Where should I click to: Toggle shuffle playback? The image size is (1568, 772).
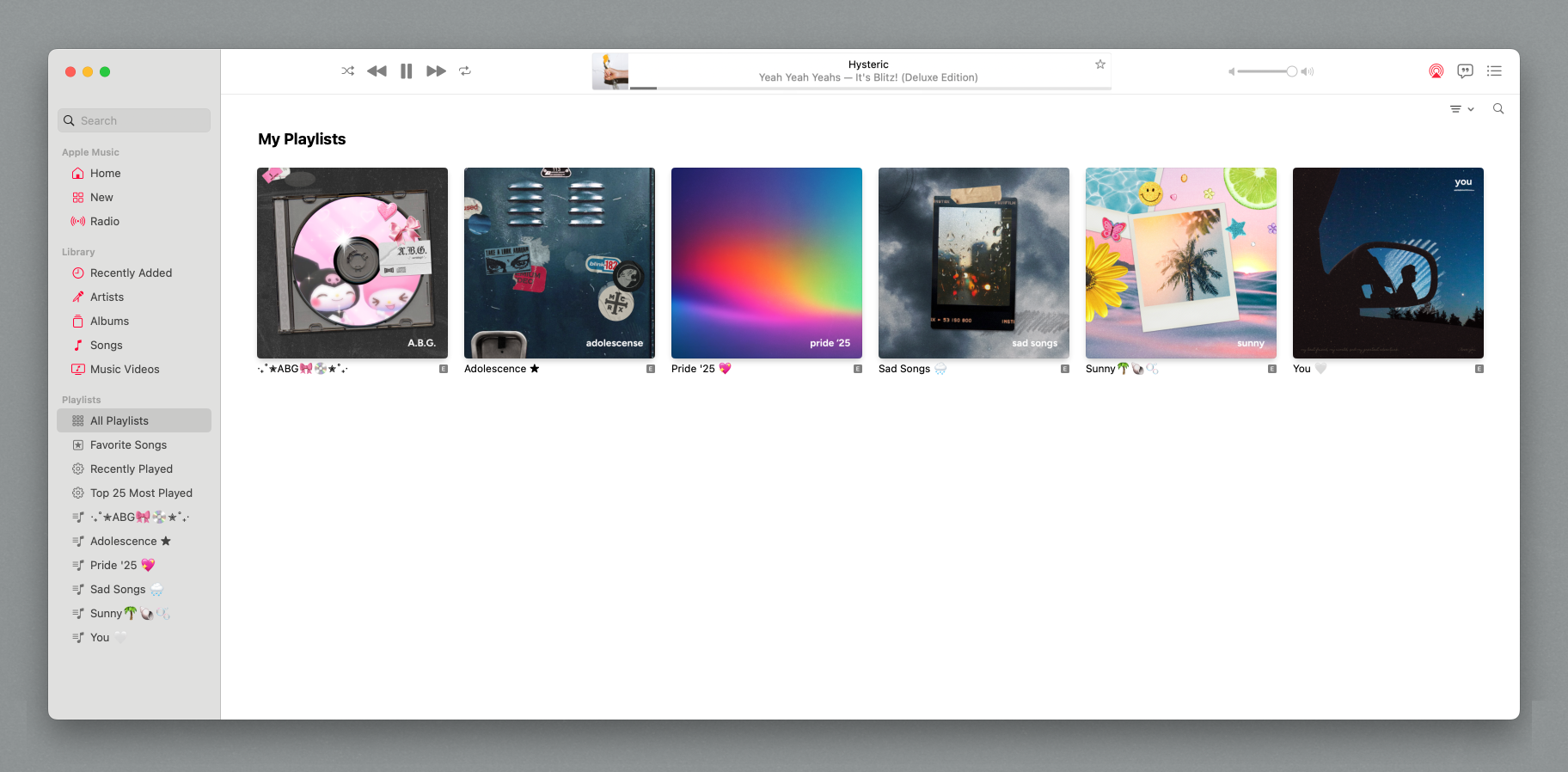tap(347, 71)
